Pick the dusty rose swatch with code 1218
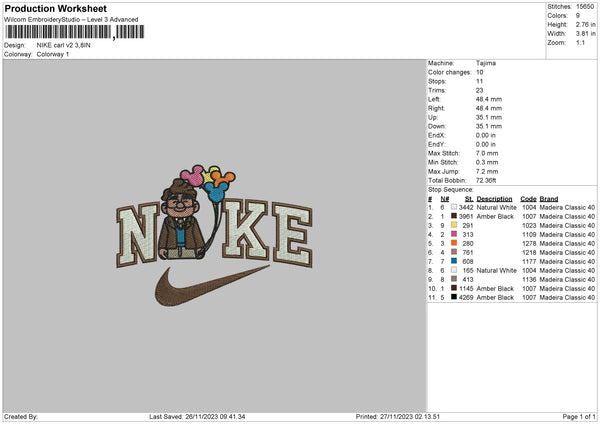The height and width of the screenshot is (424, 600). click(454, 252)
